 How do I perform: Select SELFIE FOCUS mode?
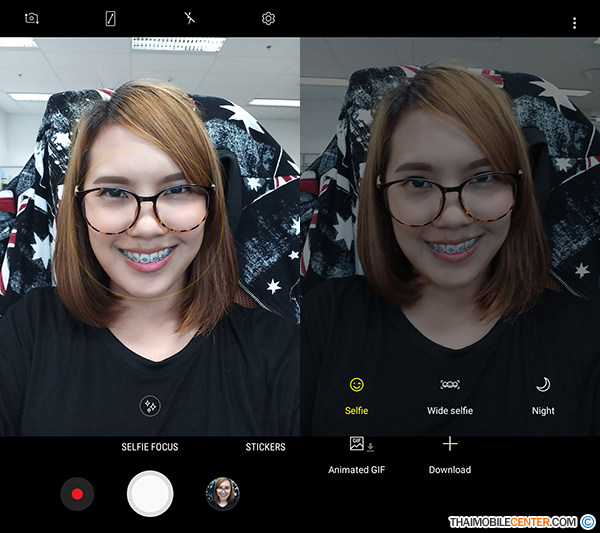[x=150, y=447]
